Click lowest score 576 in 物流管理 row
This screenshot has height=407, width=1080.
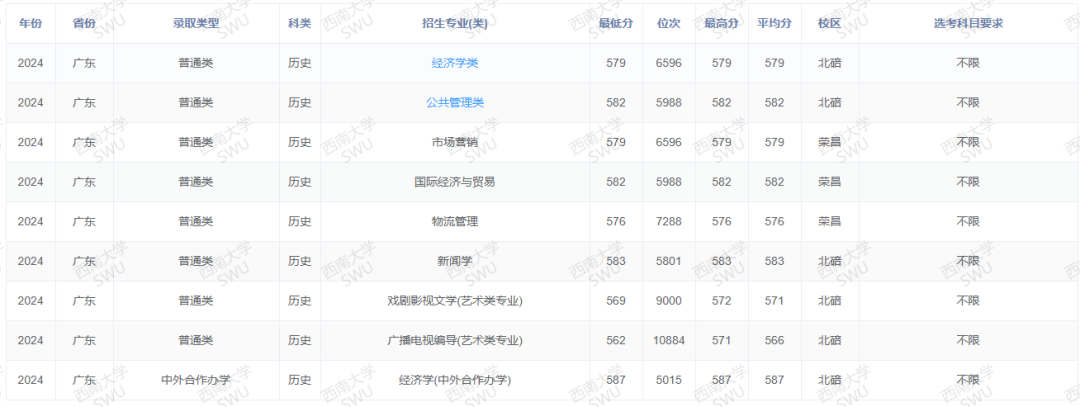[616, 222]
